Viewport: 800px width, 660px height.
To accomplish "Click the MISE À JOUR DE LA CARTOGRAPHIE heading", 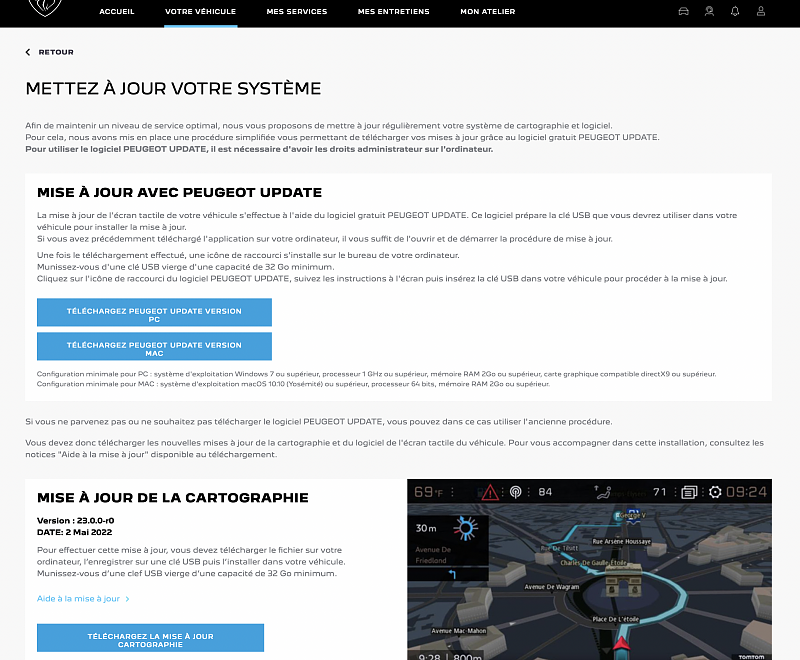I will pyautogui.click(x=173, y=498).
